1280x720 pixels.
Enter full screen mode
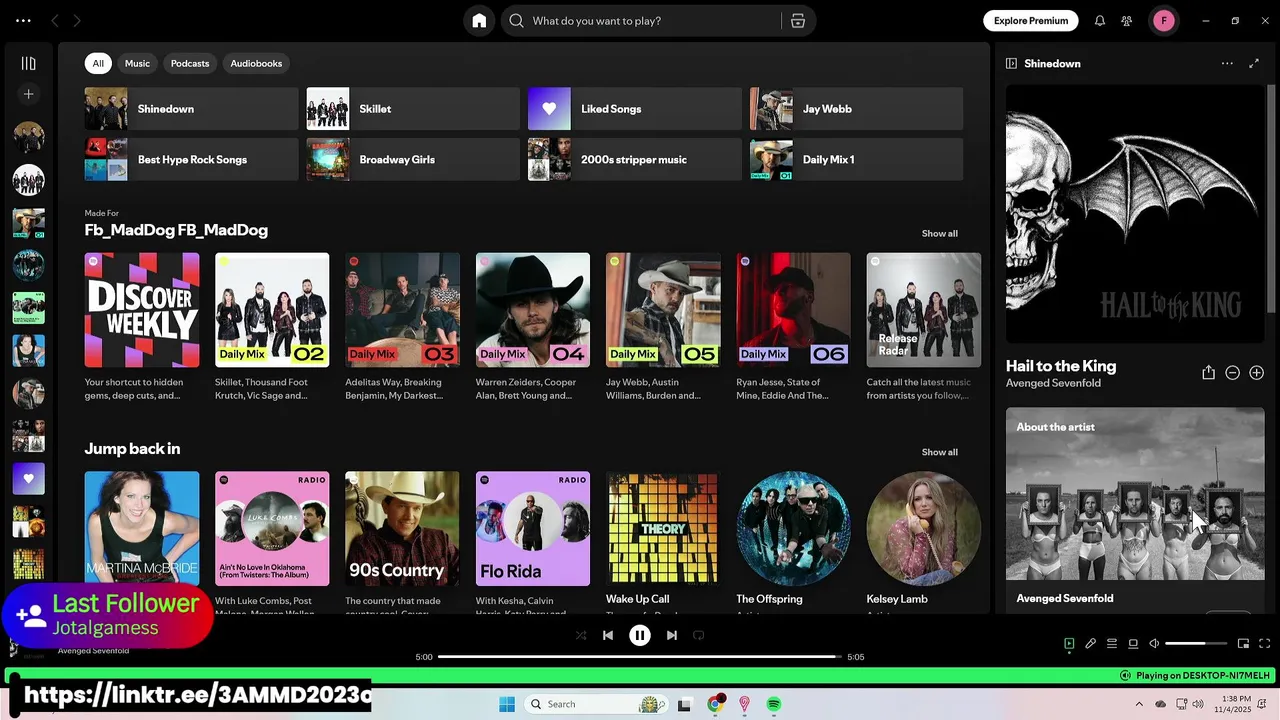1264,644
